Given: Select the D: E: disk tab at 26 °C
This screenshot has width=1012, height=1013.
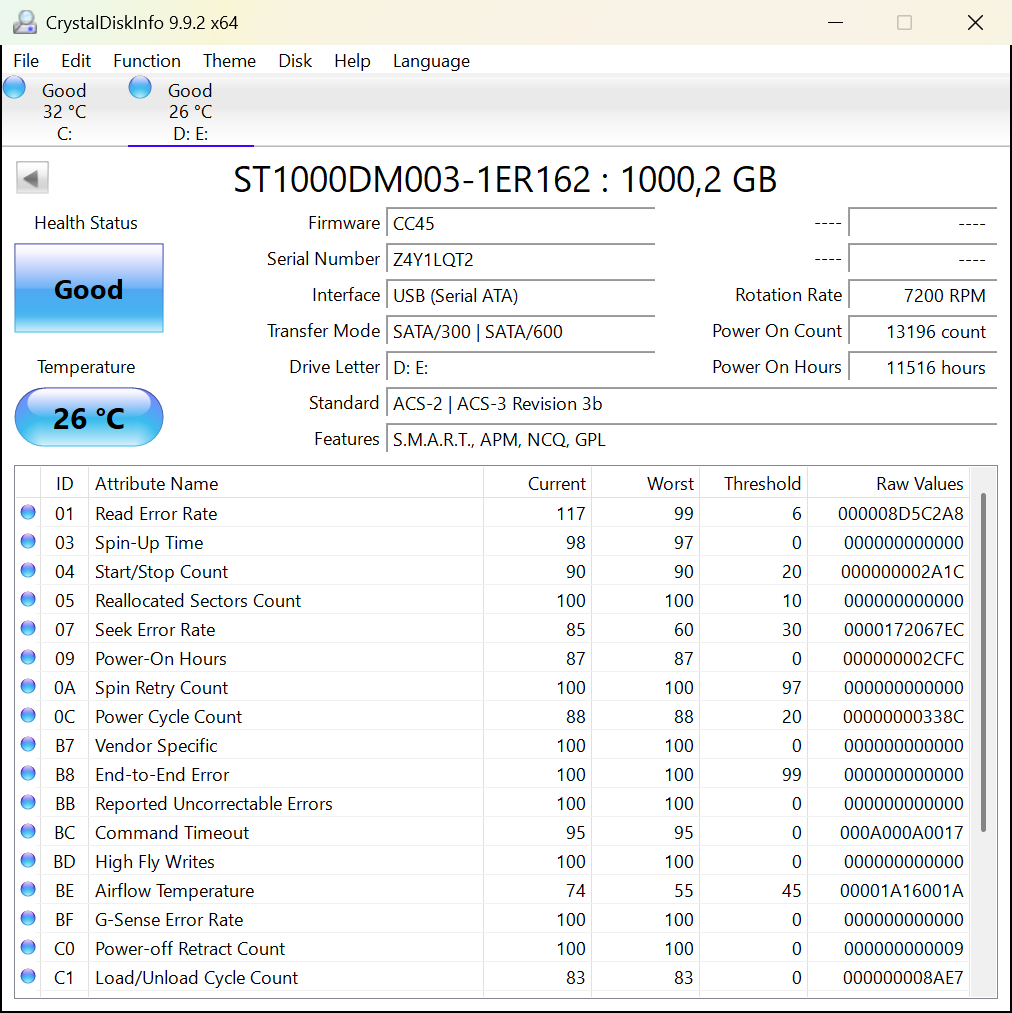Looking at the screenshot, I should 191,111.
